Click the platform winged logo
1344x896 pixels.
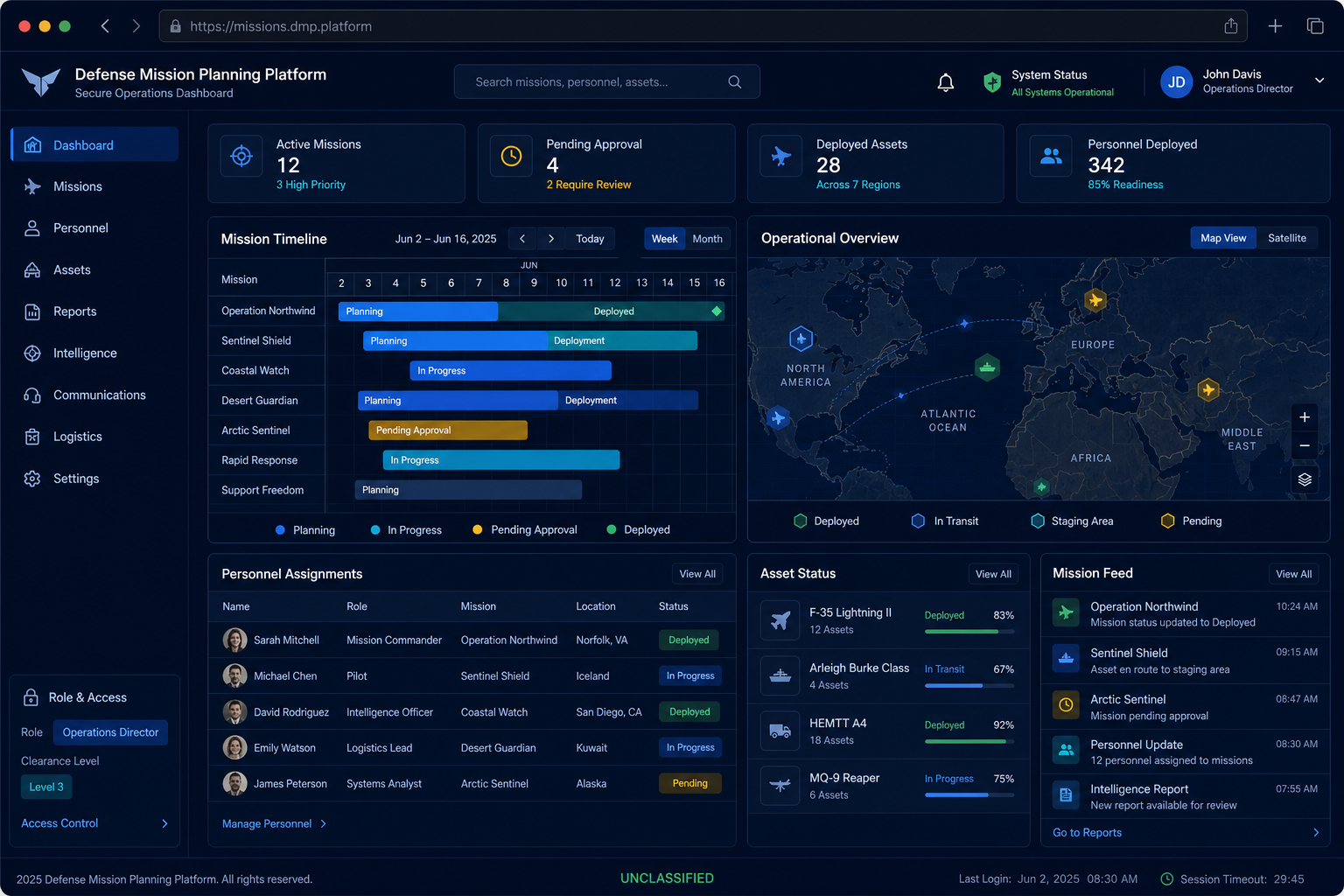pos(41,82)
